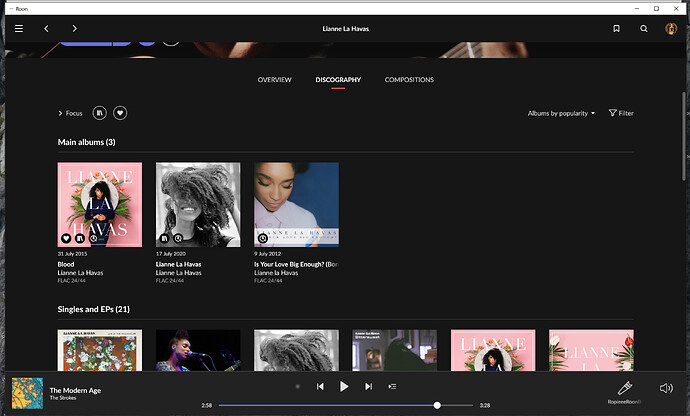Open first single with floral cover
The height and width of the screenshot is (416, 690).
click(x=100, y=350)
